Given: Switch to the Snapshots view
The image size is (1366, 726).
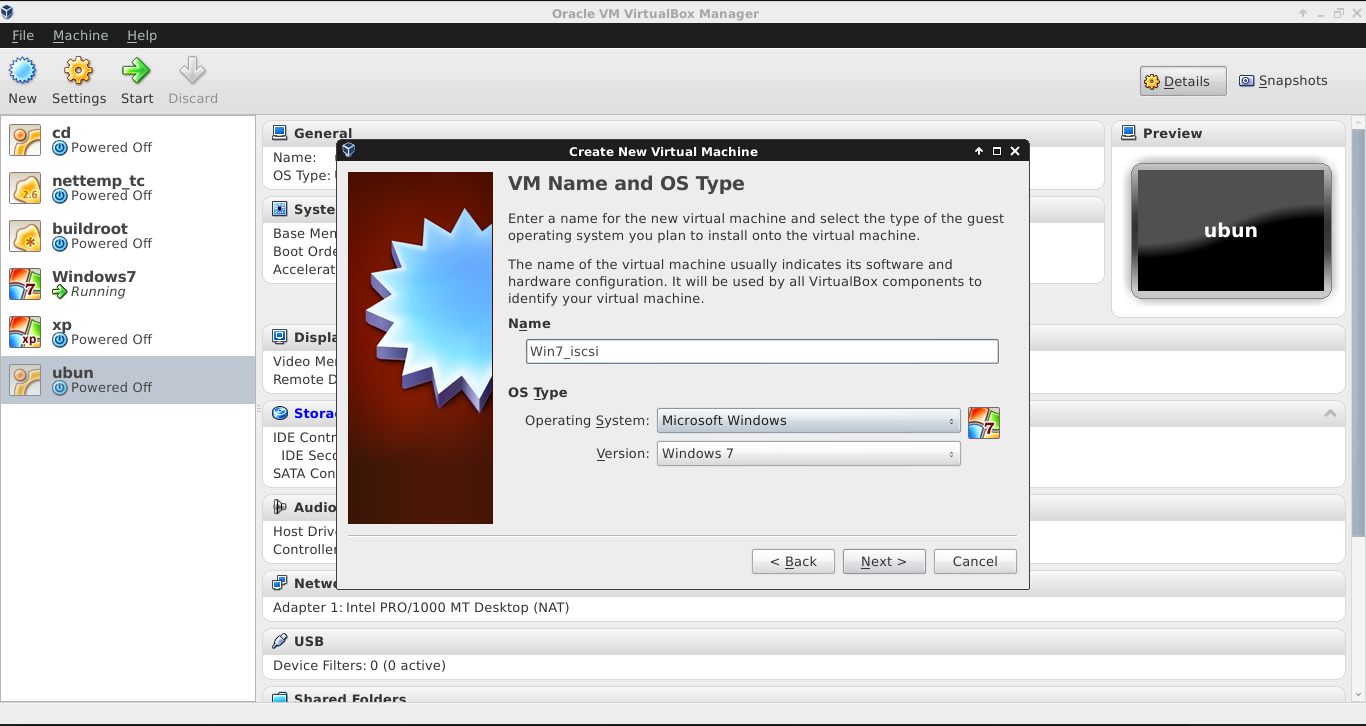Looking at the screenshot, I should coord(1283,81).
